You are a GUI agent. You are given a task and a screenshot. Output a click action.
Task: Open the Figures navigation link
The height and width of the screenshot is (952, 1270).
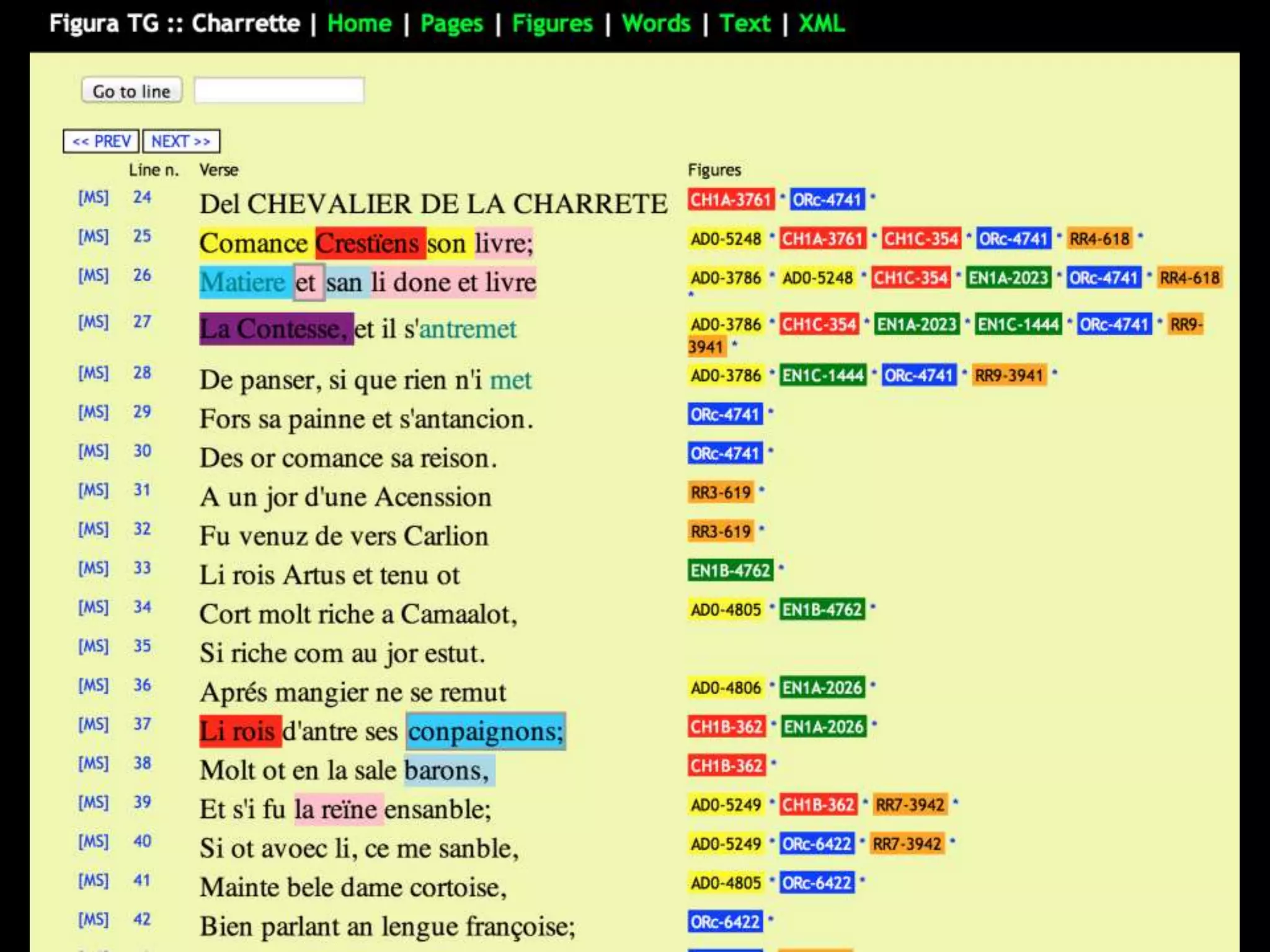coord(552,24)
